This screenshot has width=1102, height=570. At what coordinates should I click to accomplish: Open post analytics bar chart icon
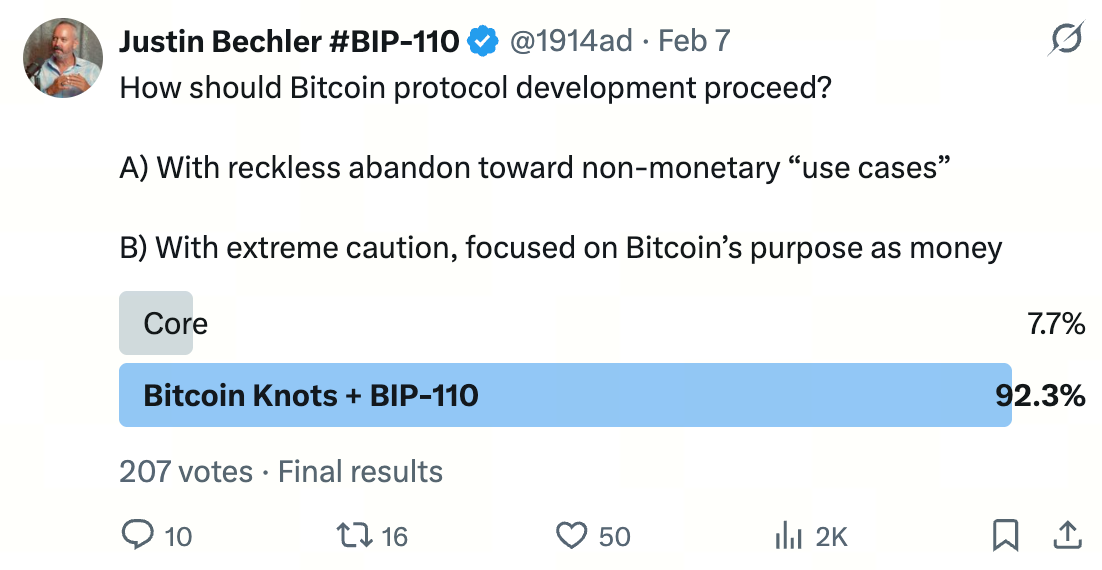tap(789, 536)
